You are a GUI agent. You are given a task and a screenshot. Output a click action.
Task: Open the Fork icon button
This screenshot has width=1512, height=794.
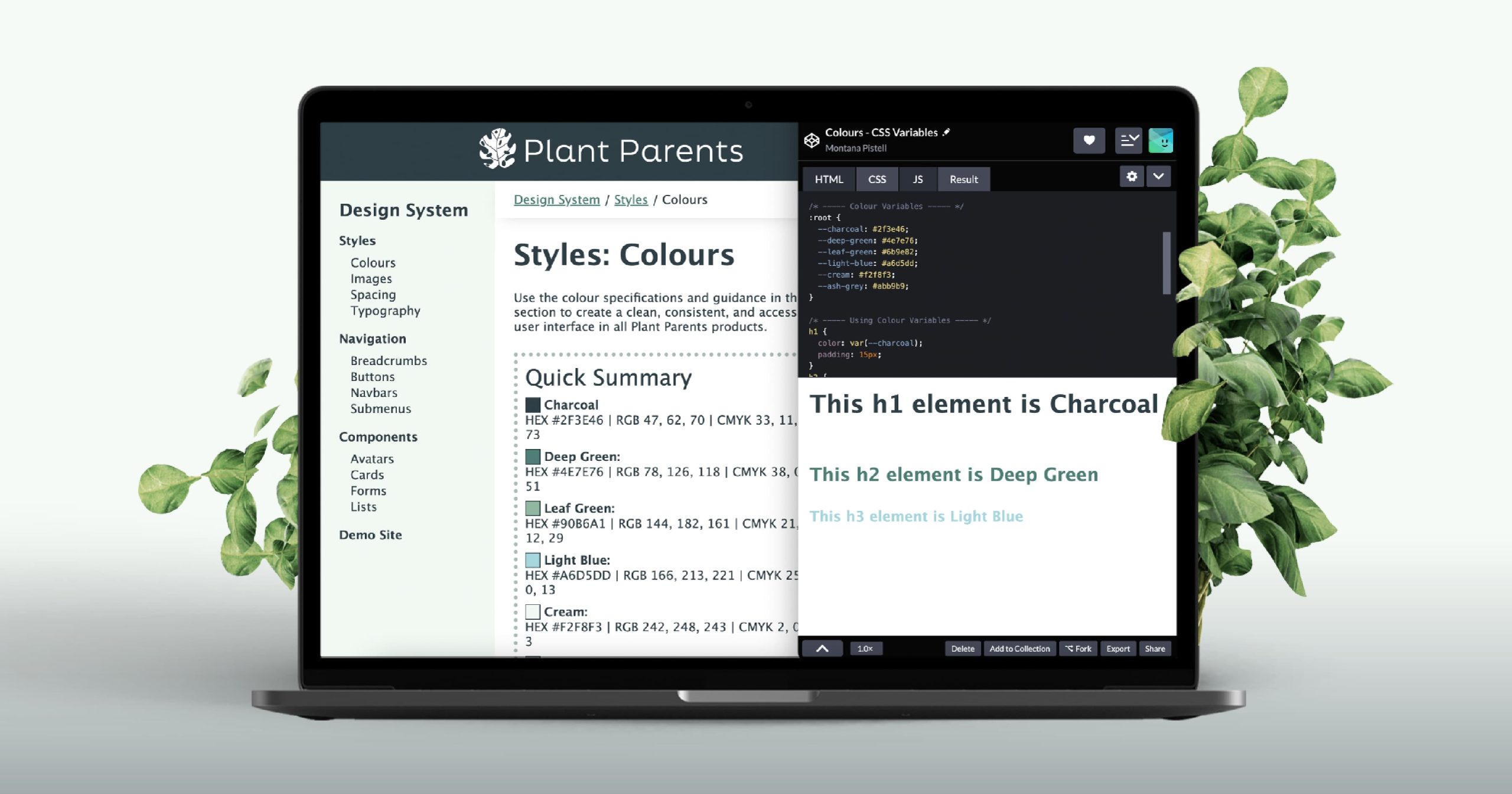pos(1078,648)
